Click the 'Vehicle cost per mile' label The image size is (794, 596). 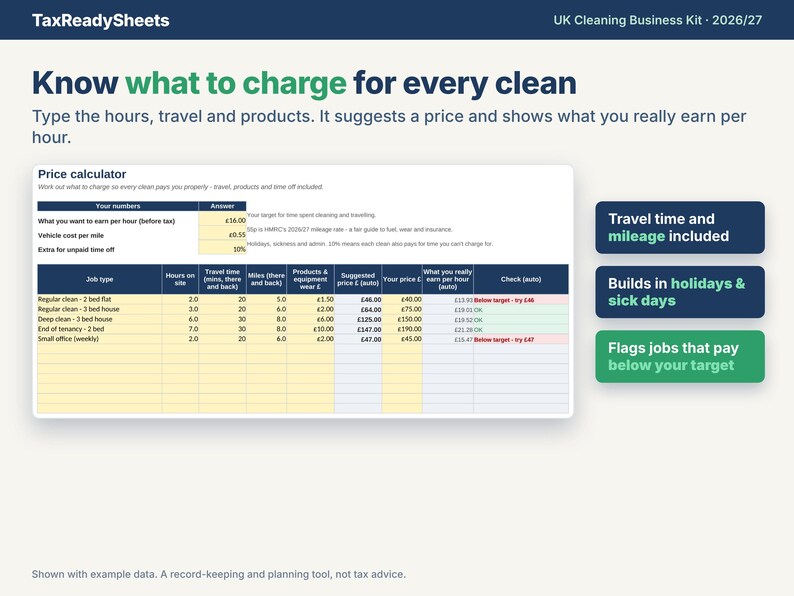71,235
